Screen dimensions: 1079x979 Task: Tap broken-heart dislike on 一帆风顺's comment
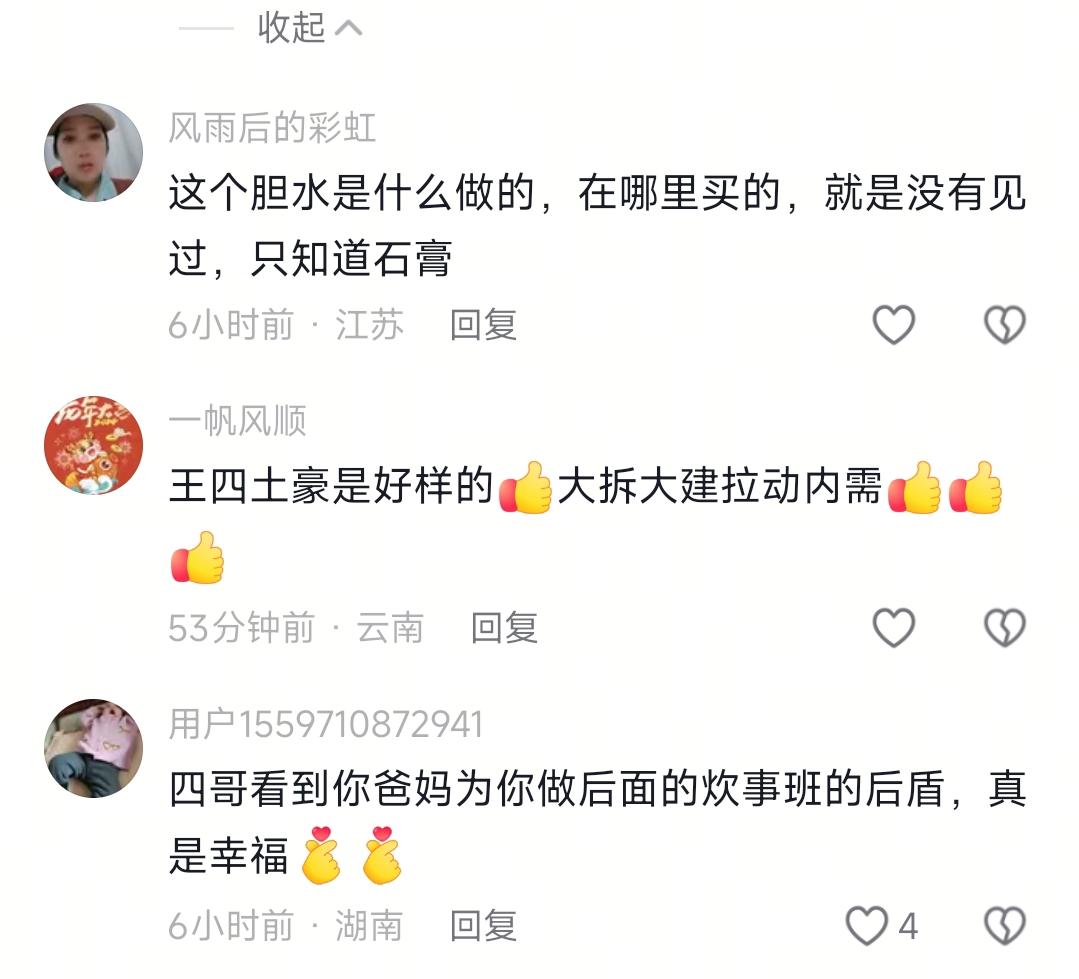(1005, 627)
